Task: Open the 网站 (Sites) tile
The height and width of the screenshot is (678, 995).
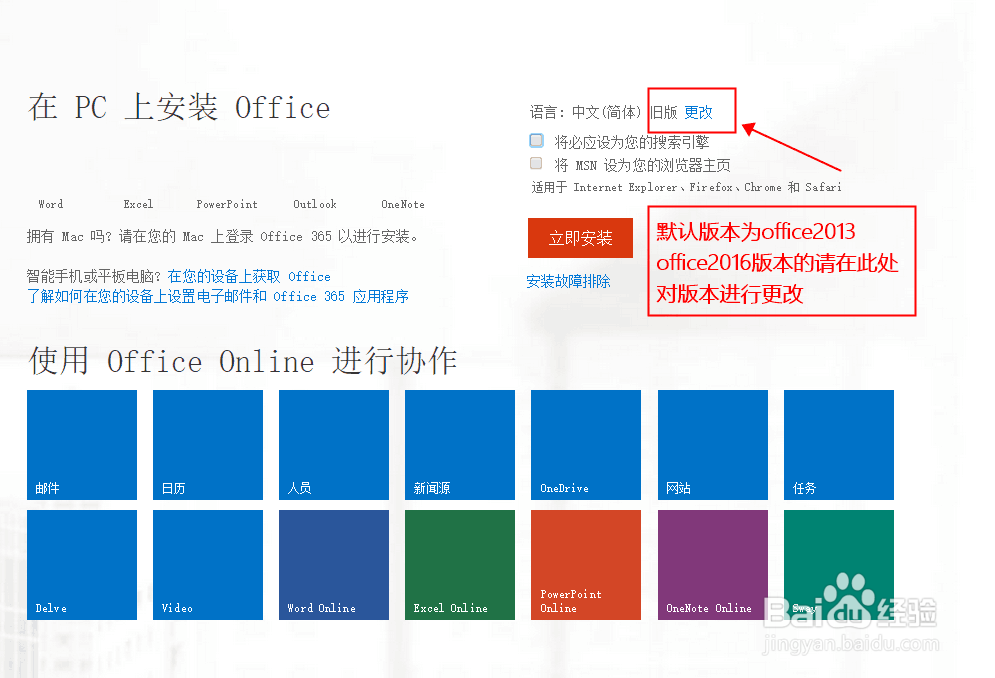Action: [x=713, y=444]
